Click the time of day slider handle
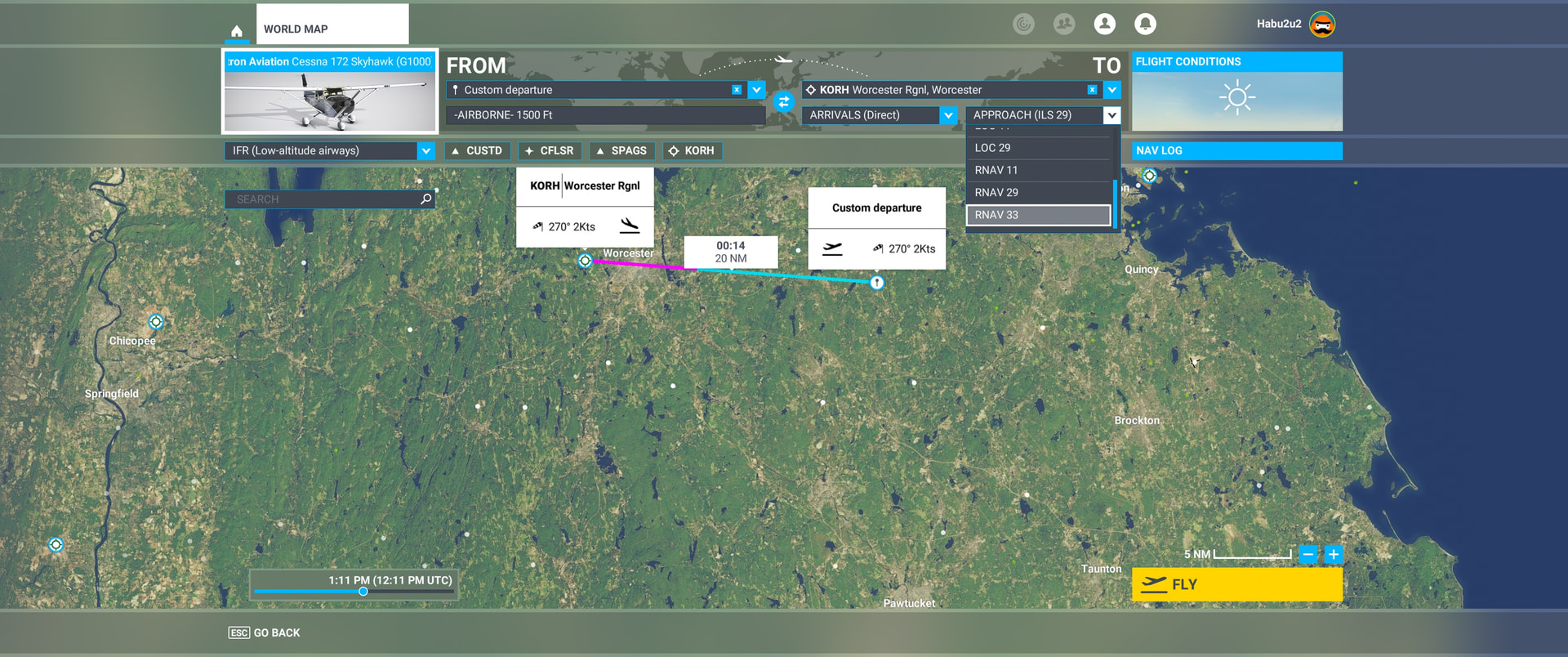The height and width of the screenshot is (657, 1568). coord(363,592)
